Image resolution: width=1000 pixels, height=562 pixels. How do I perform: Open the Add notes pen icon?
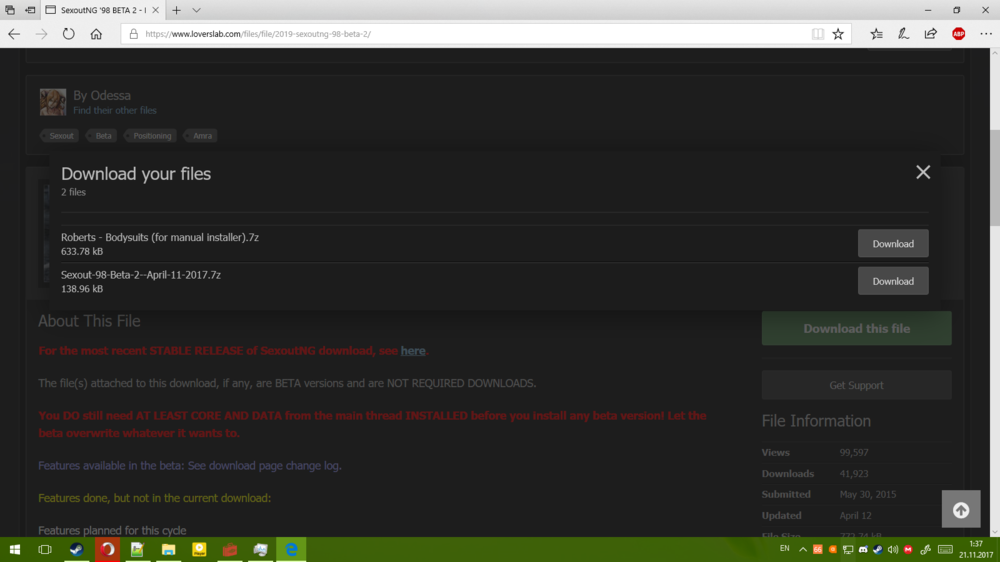[904, 34]
